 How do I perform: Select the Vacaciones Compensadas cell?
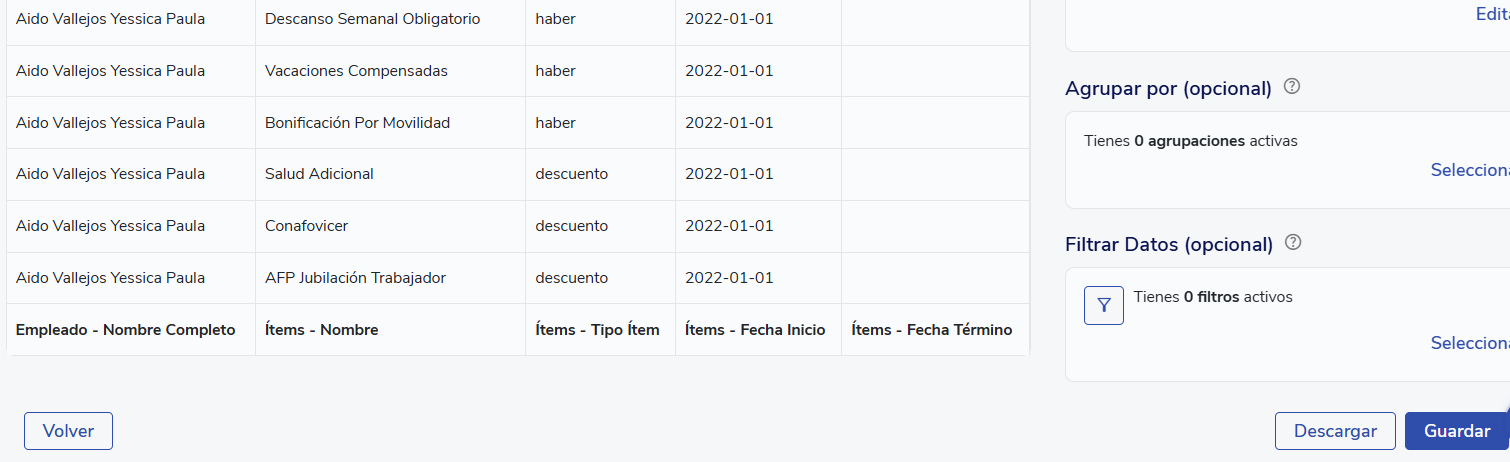coord(356,71)
